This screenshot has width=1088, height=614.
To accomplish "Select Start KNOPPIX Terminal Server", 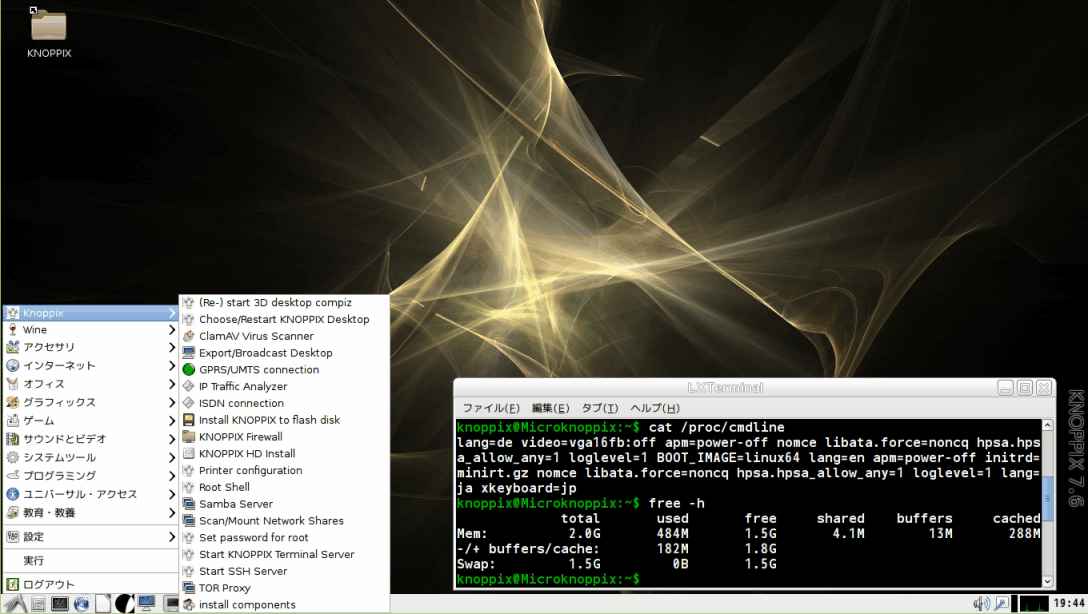I will point(284,554).
